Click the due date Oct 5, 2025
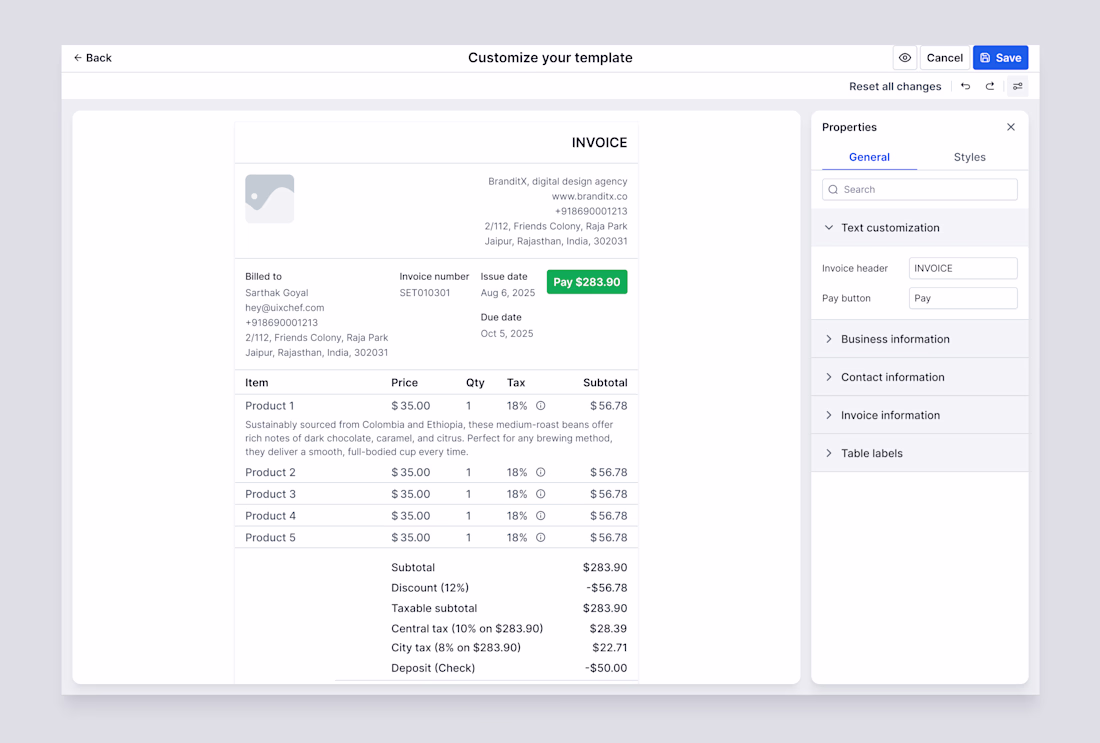 (x=507, y=333)
